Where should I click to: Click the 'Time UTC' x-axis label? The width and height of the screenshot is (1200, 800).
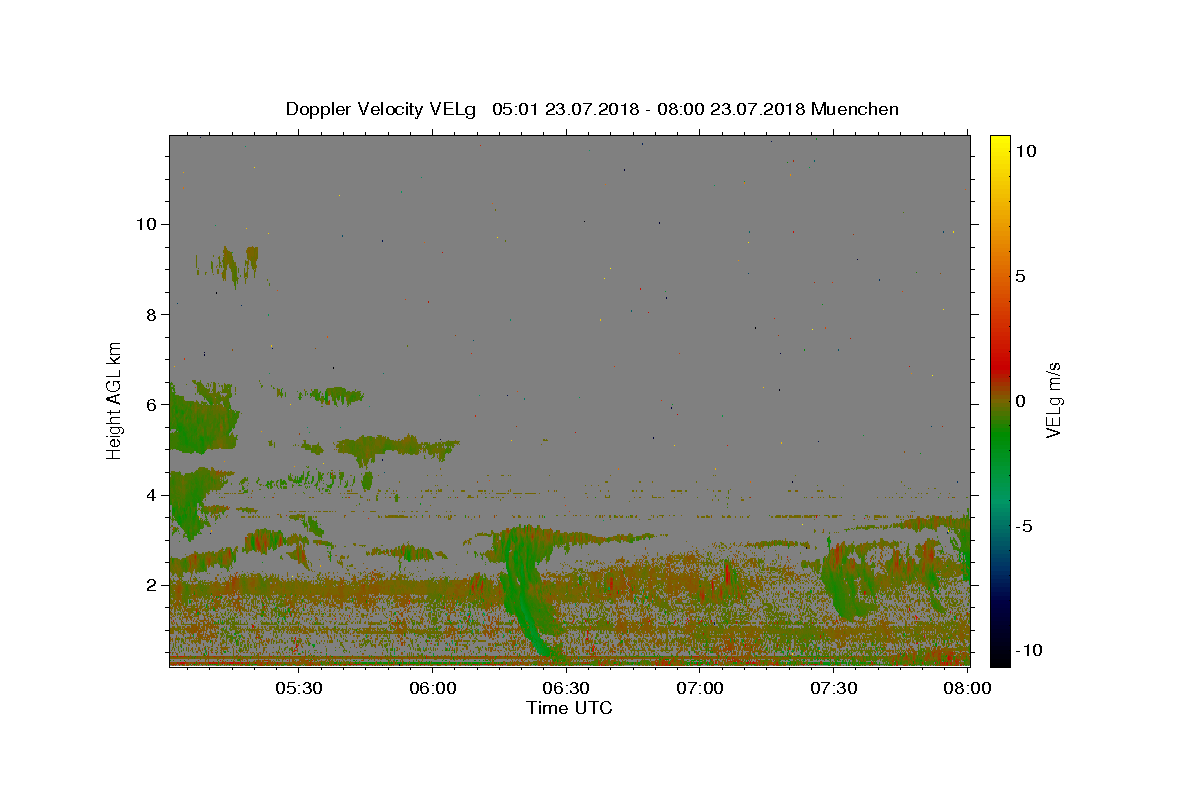pyautogui.click(x=569, y=708)
